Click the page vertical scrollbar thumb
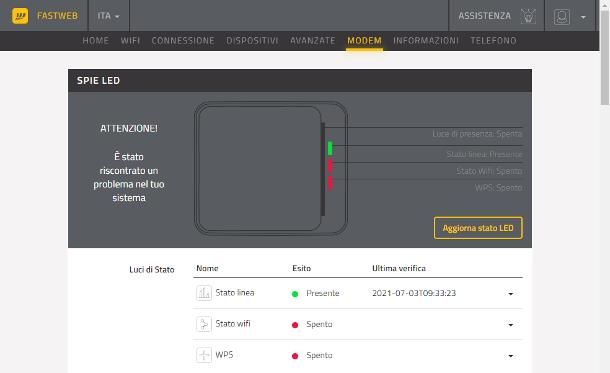 pos(605,58)
